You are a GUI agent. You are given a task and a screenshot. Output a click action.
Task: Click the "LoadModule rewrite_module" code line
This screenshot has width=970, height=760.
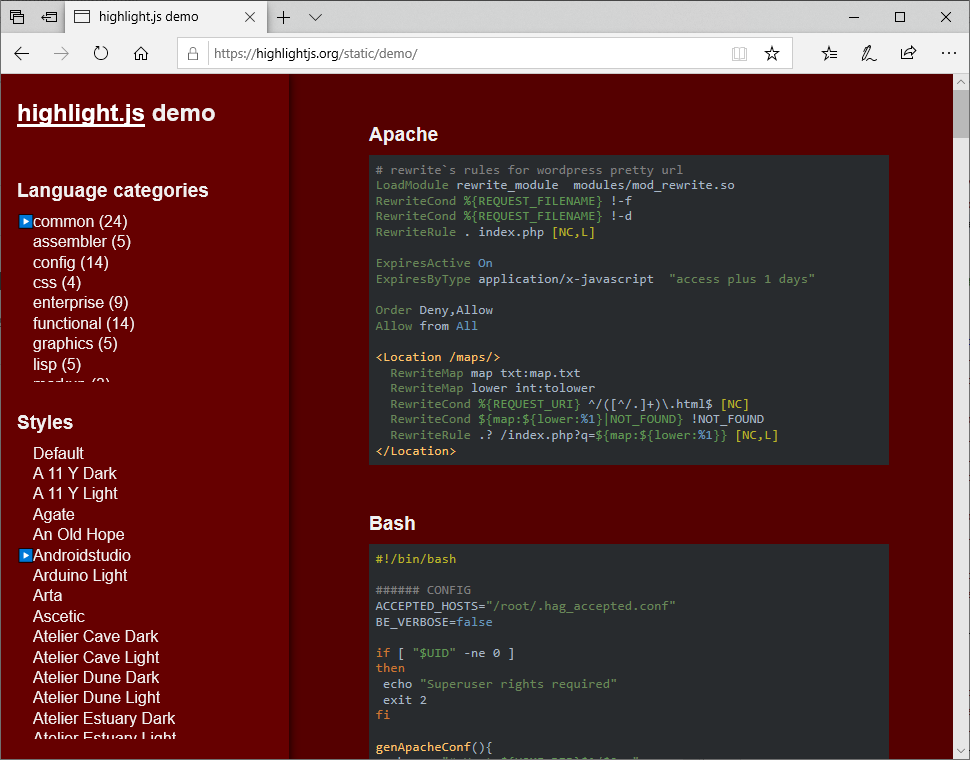click(x=555, y=186)
